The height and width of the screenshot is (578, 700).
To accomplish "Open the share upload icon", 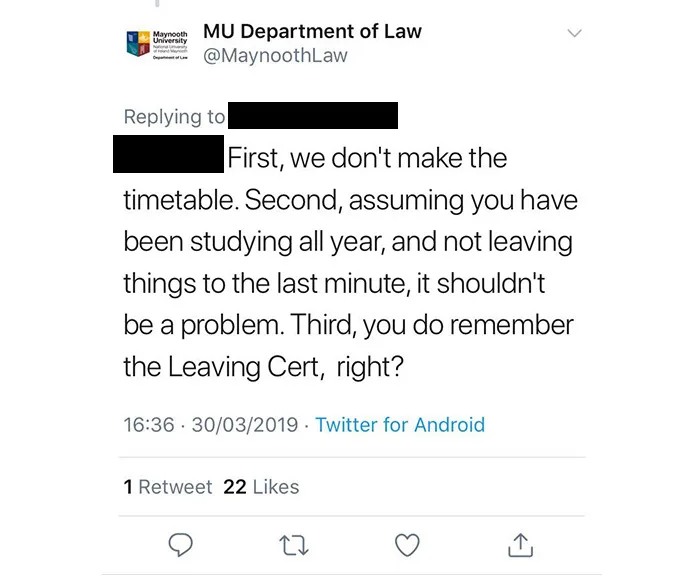I will (521, 545).
